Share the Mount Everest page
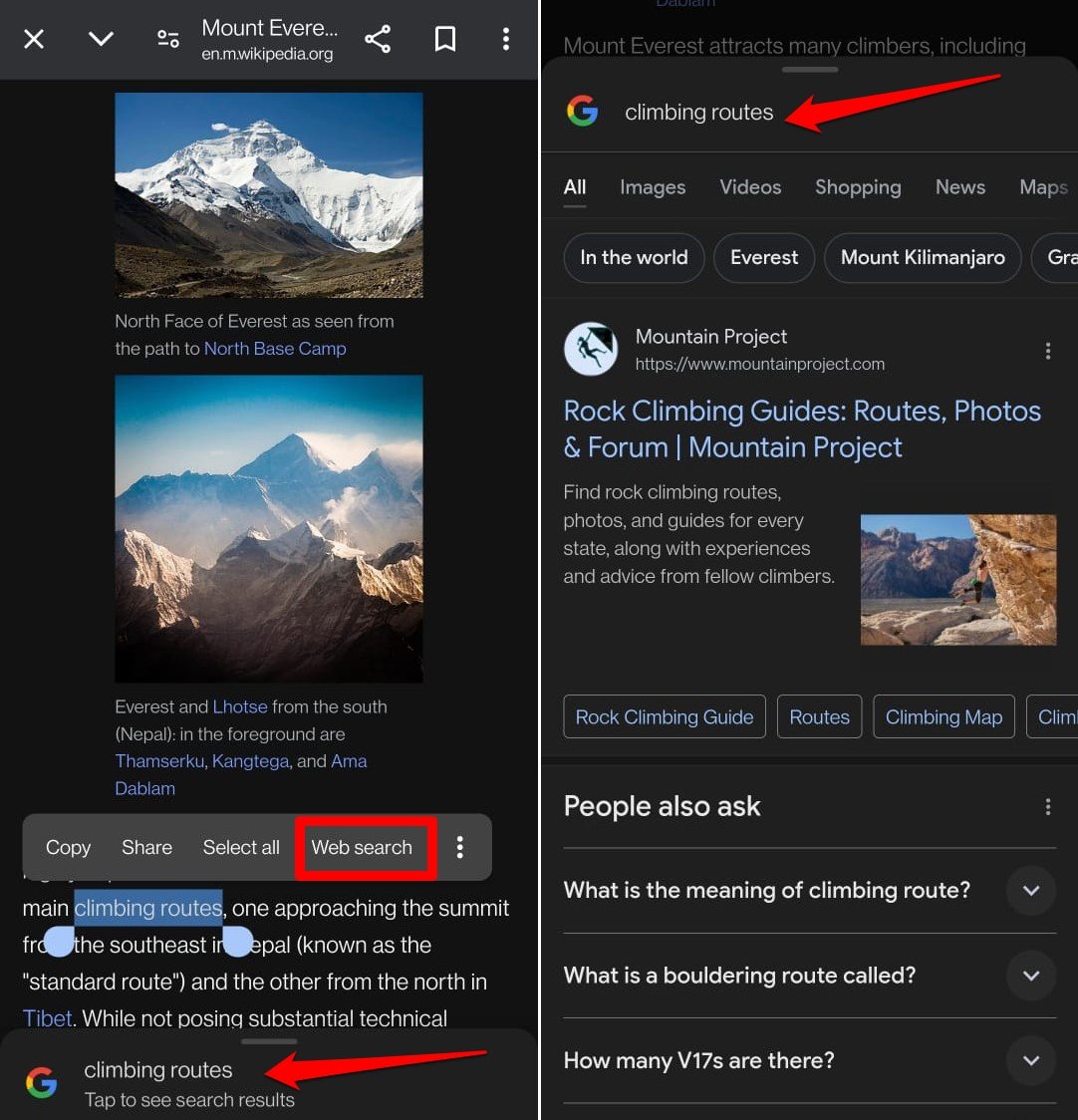 [x=378, y=39]
